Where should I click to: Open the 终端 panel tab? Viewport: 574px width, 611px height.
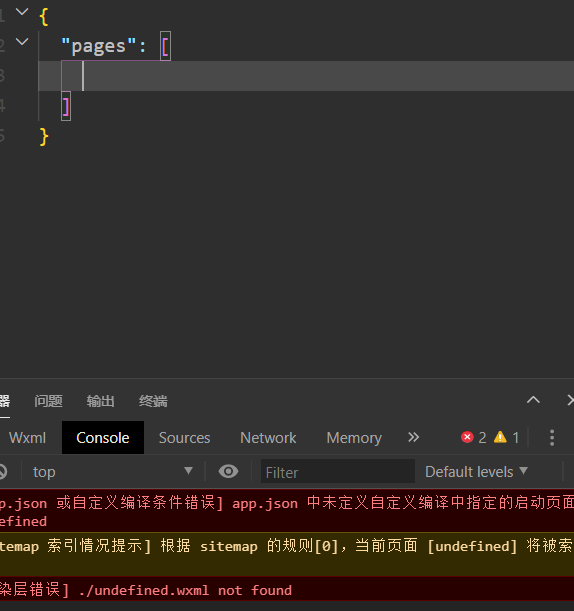click(x=153, y=401)
